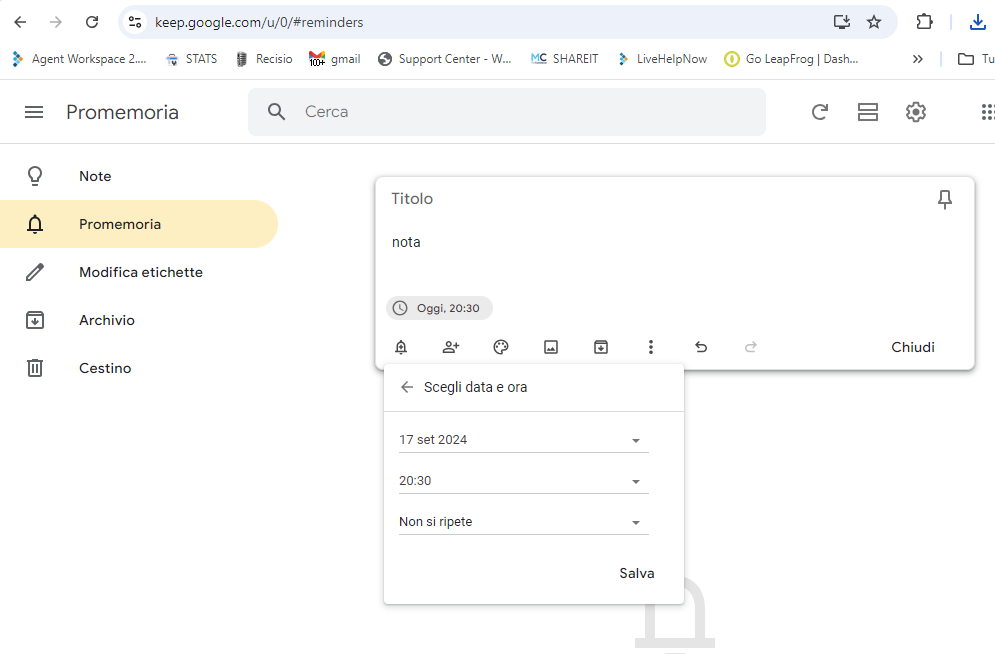This screenshot has width=995, height=654.
Task: Open the Google apps grid icon
Action: 987,112
